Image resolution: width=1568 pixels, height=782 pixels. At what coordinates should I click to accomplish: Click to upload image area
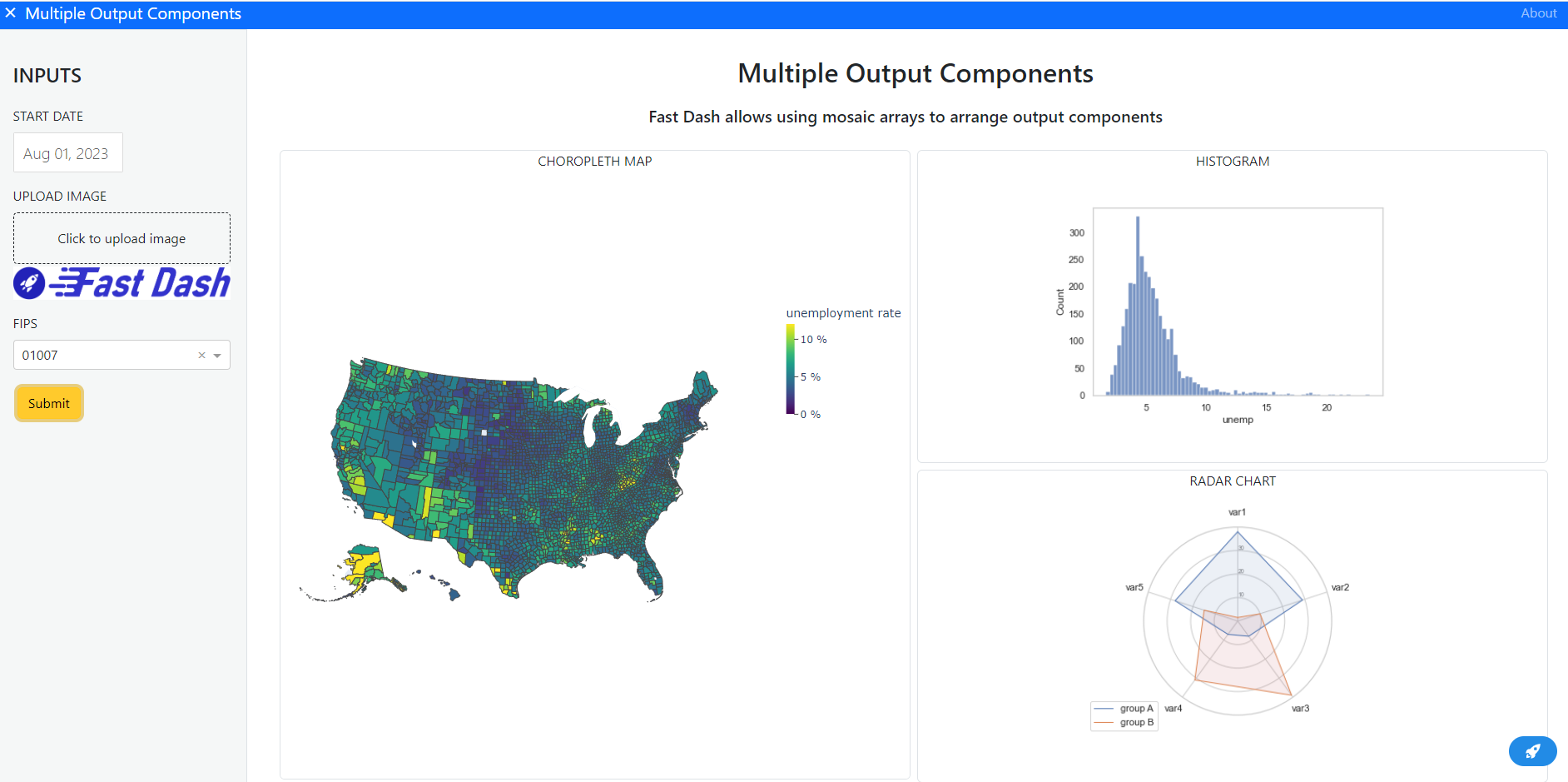tap(122, 238)
